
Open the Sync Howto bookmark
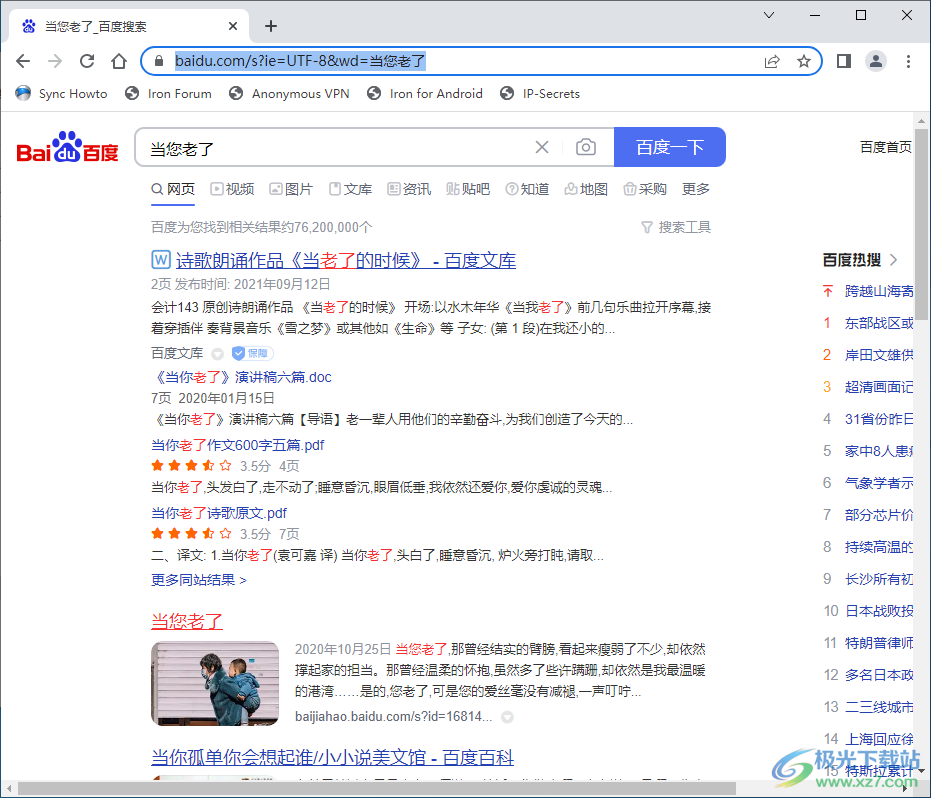click(62, 94)
